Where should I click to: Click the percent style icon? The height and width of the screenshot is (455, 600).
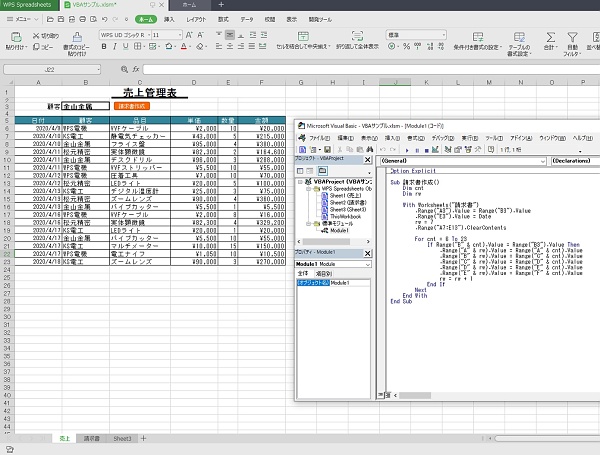(406, 46)
